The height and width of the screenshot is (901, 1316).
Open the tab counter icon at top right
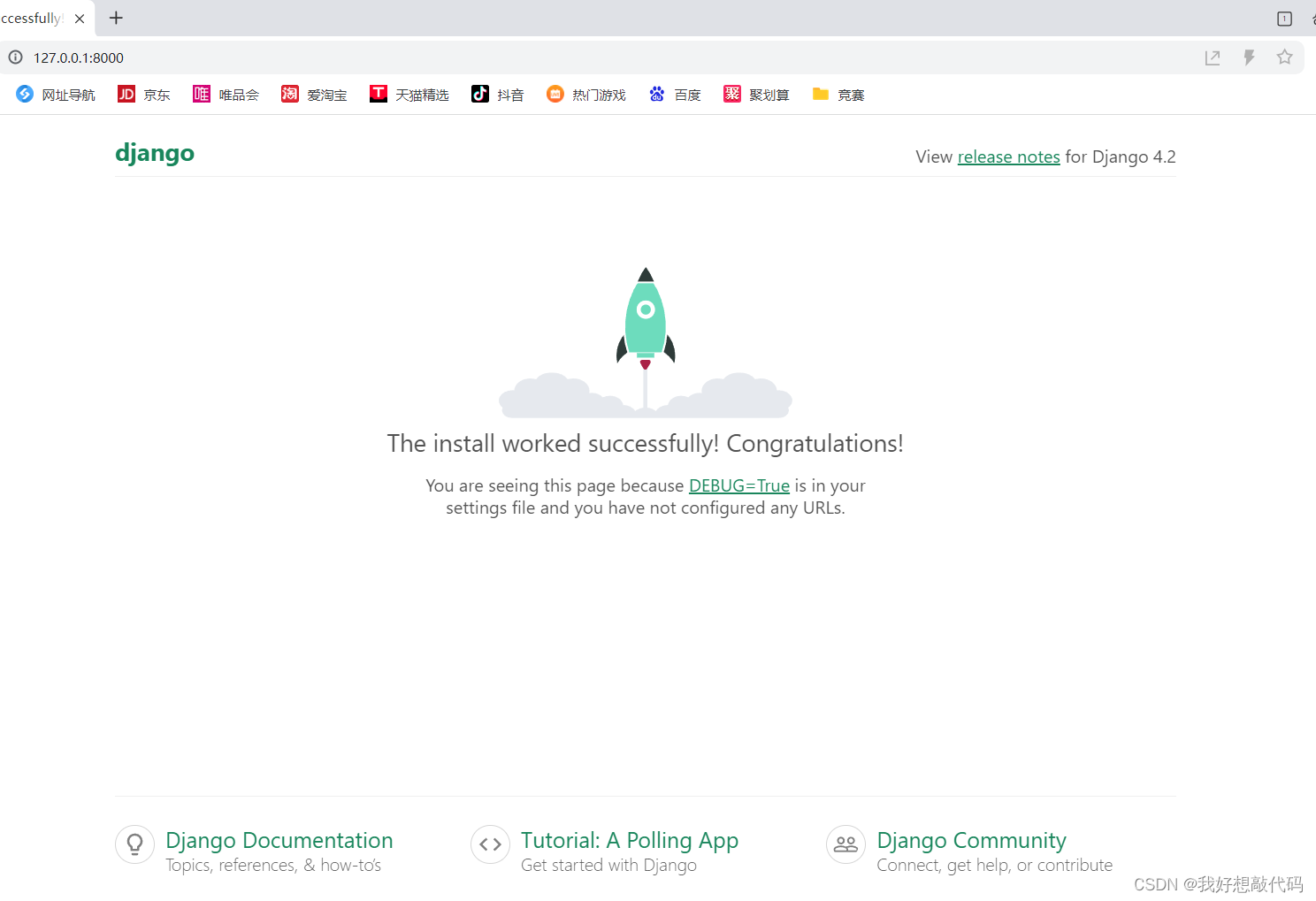pyautogui.click(x=1284, y=19)
